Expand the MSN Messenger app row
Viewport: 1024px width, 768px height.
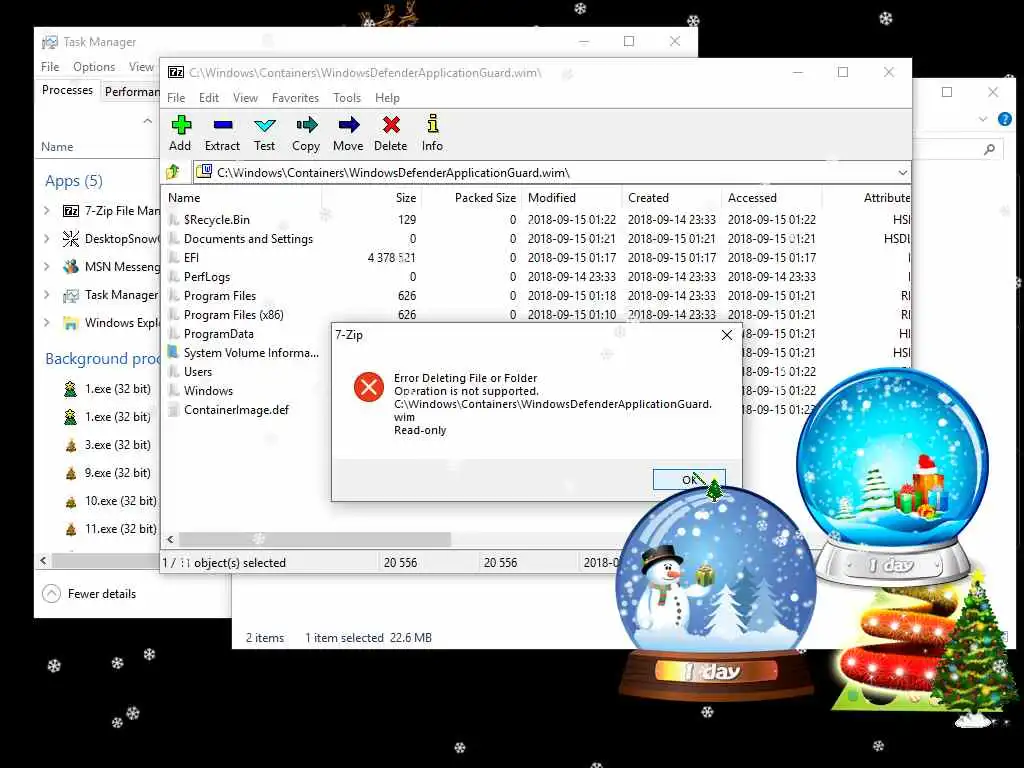[x=46, y=266]
